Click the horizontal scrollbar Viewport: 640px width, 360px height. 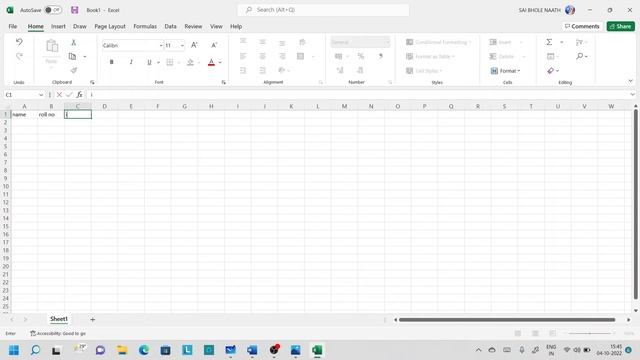tap(507, 320)
